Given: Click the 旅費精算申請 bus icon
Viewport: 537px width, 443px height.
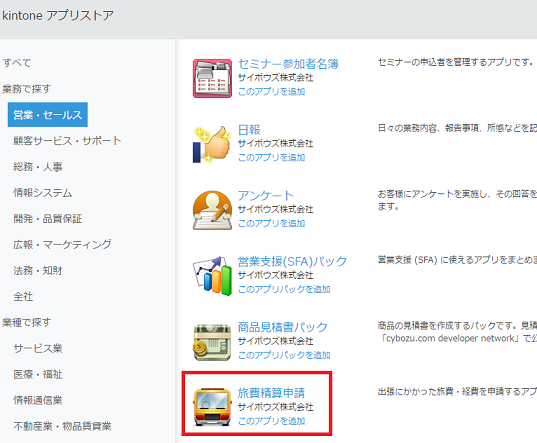Looking at the screenshot, I should 212,407.
